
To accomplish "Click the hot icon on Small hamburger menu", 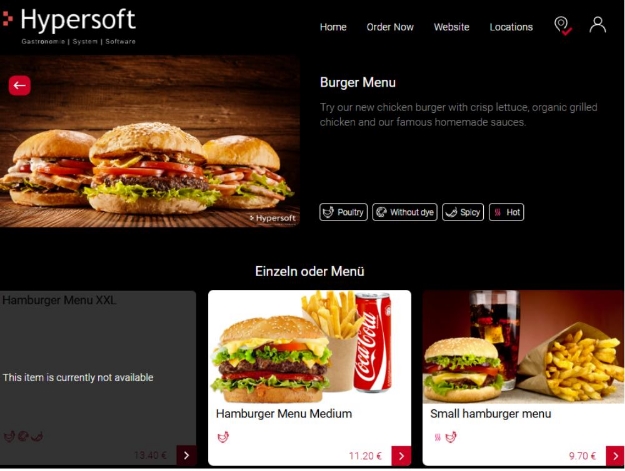I will [x=437, y=437].
